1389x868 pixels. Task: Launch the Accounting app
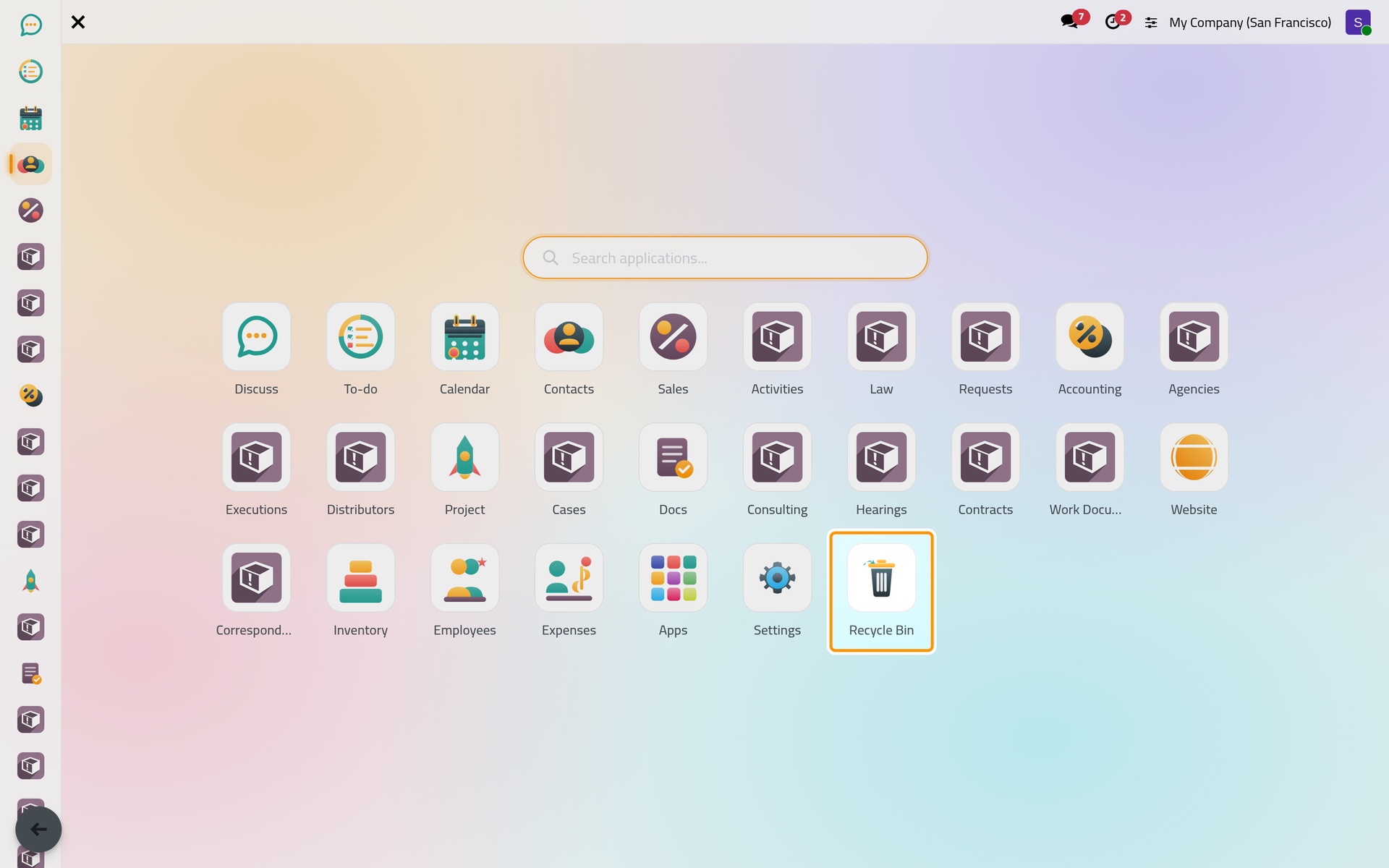pyautogui.click(x=1089, y=337)
